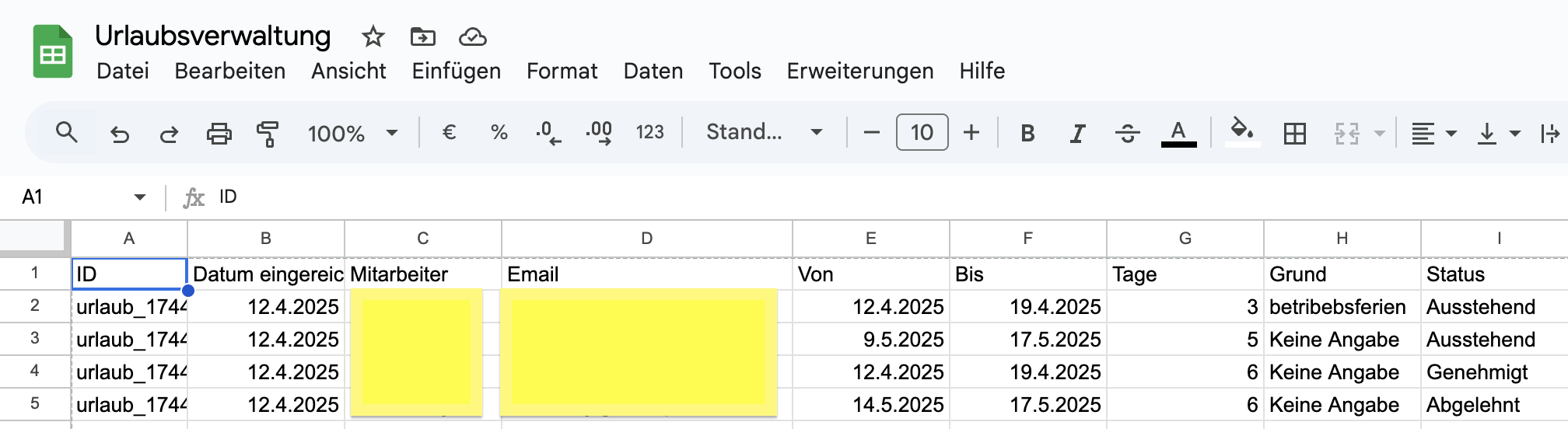Toggle strikethrough formatting
The image size is (1568, 429).
[x=1127, y=134]
